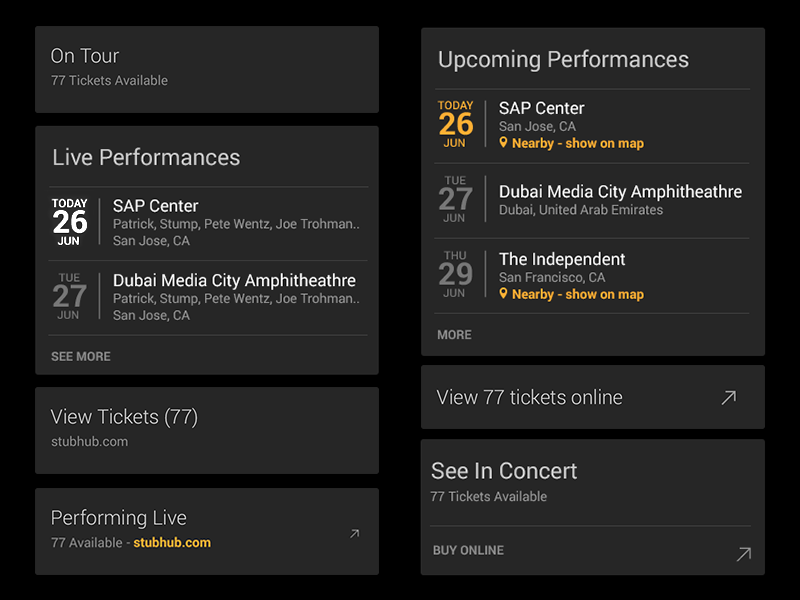This screenshot has width=800, height=600.
Task: Click the arrow icon next to Buy Online
Action: pyautogui.click(x=743, y=553)
